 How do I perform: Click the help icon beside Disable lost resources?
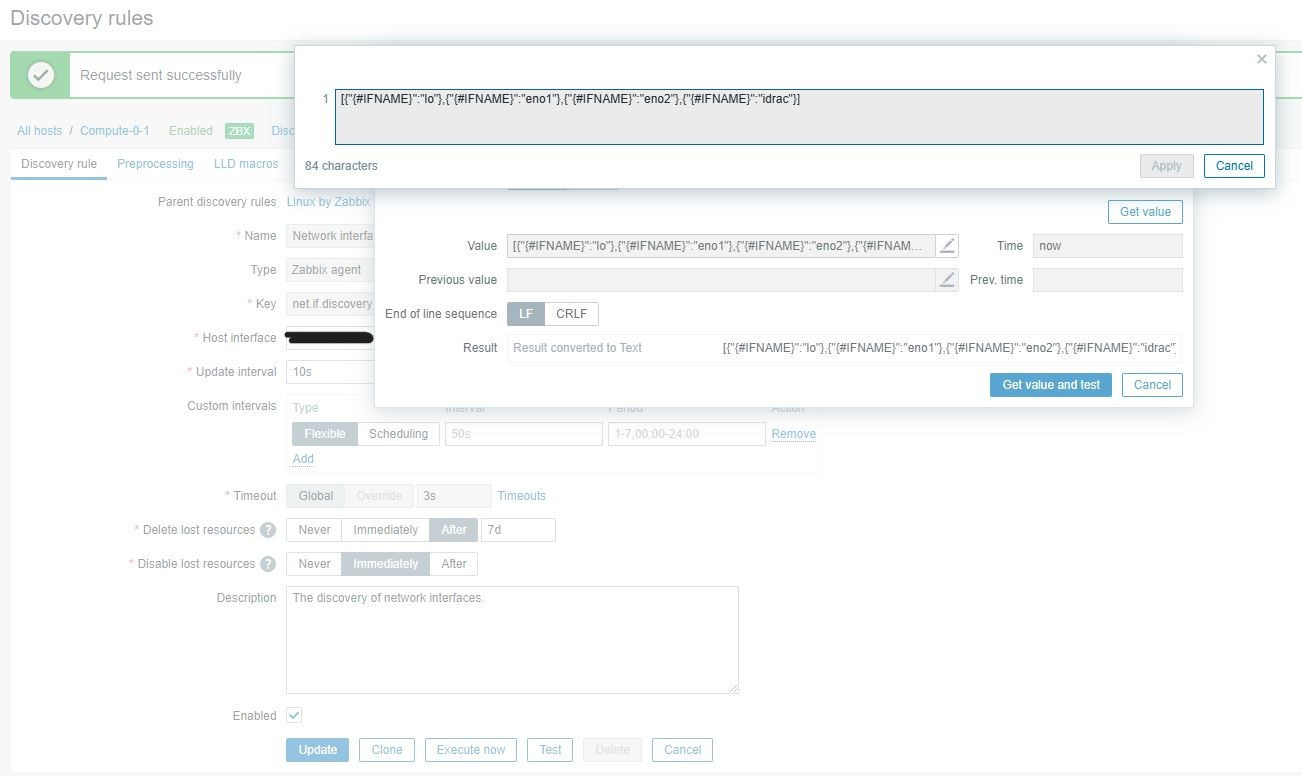point(270,564)
